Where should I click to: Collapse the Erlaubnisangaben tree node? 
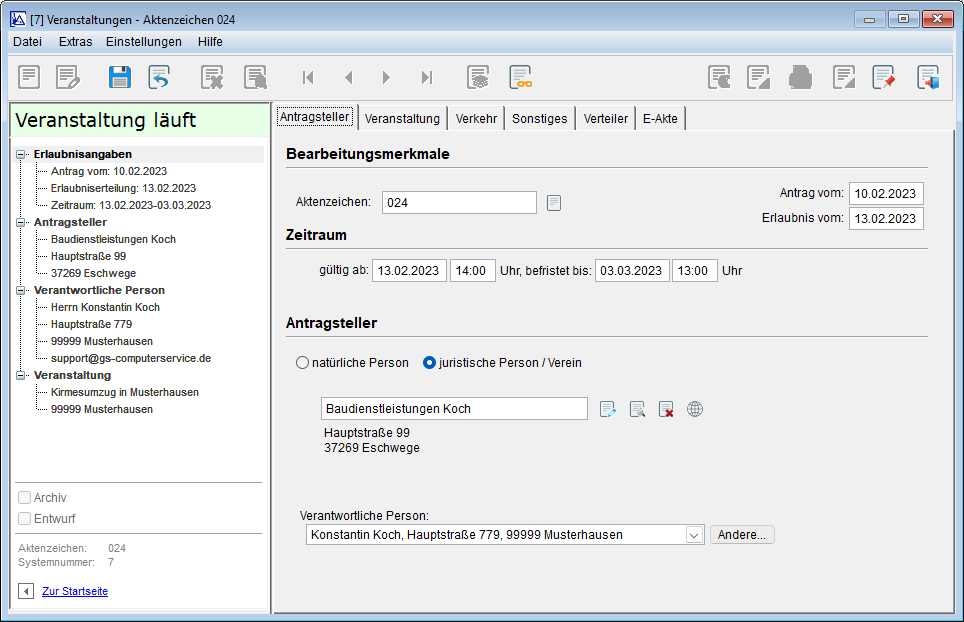(21, 155)
